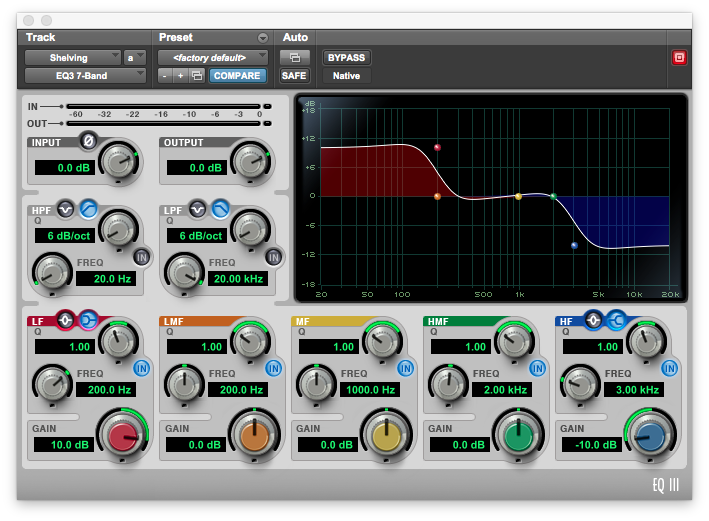Click the red LF gain knob
This screenshot has width=709, height=521.
click(122, 435)
